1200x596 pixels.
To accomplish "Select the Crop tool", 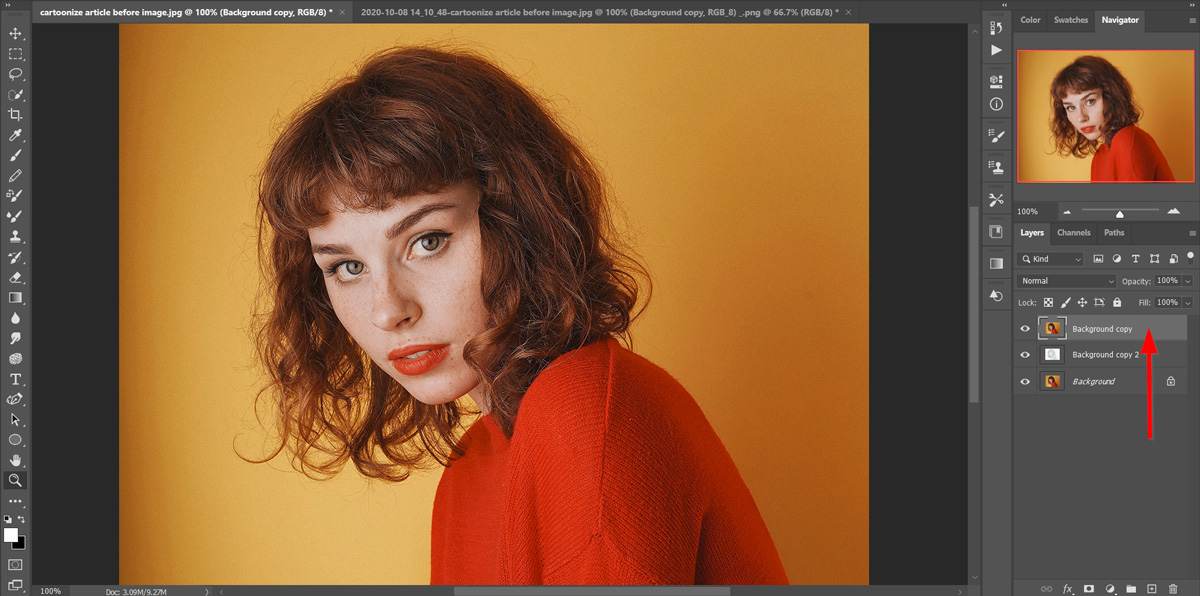I will (x=16, y=115).
